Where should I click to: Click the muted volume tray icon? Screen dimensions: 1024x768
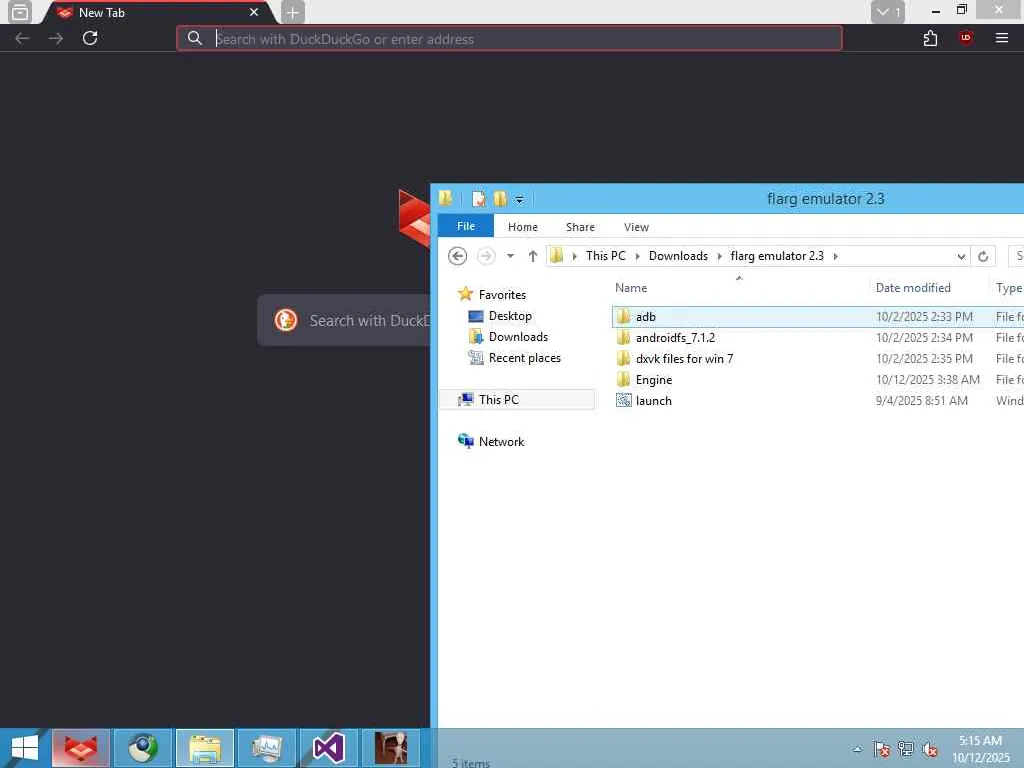tap(930, 749)
